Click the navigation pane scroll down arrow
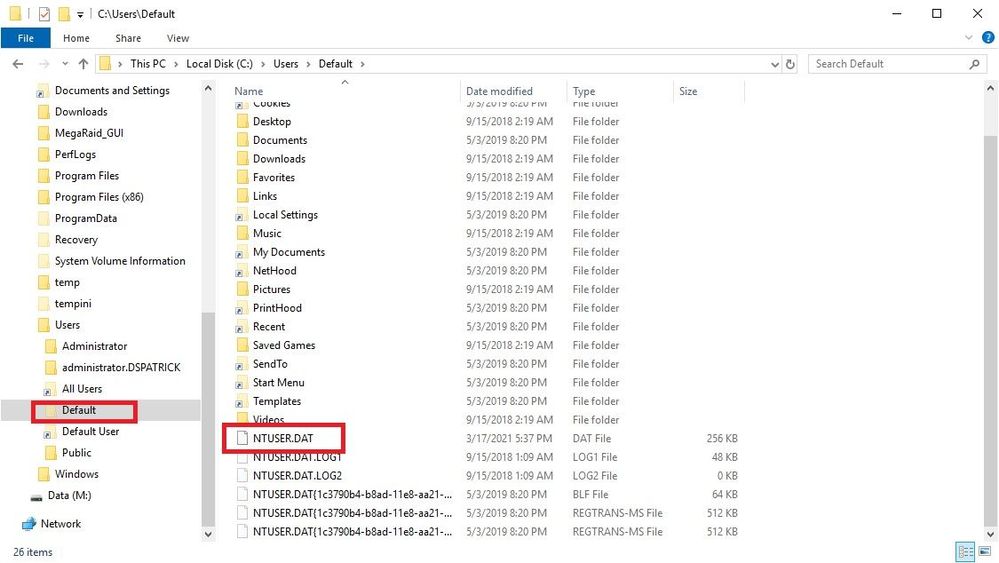 [208, 534]
